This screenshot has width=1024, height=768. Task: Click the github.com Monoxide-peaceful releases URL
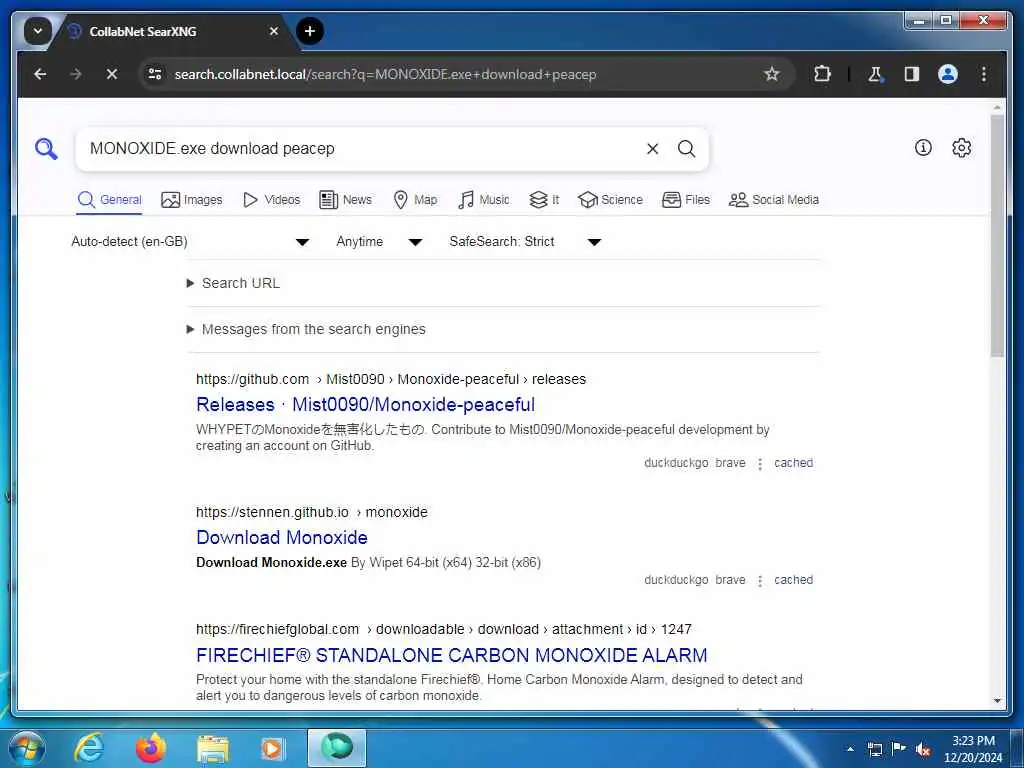click(x=391, y=379)
